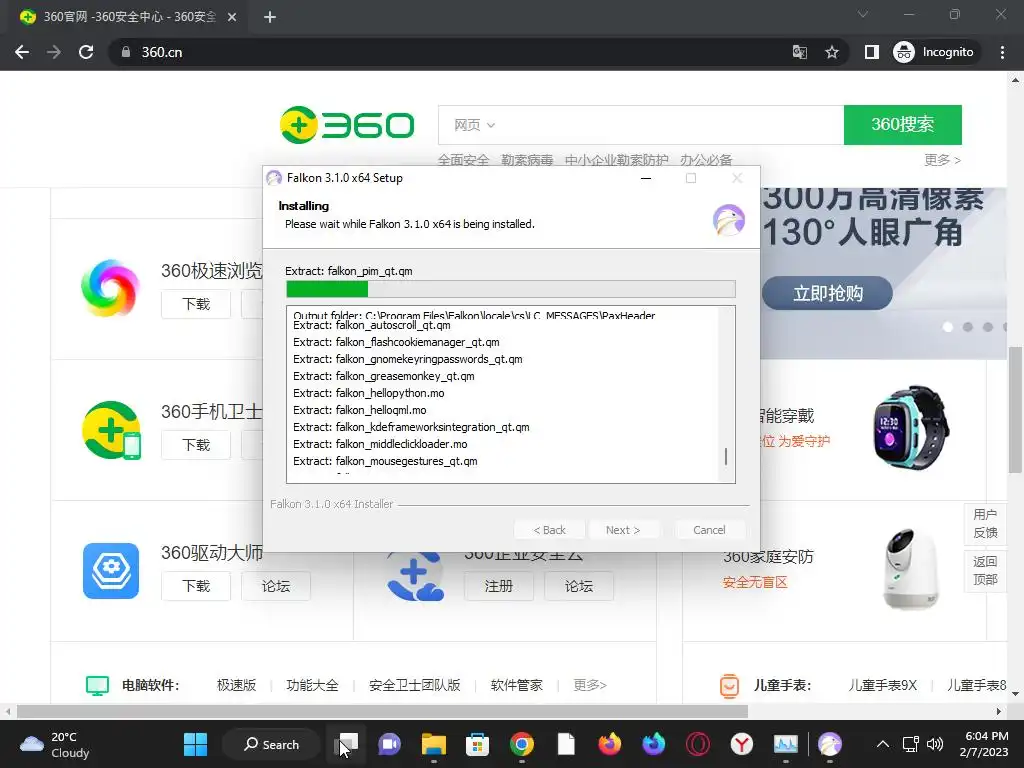Open 儿童手表9X link
The width and height of the screenshot is (1024, 768).
coord(882,685)
